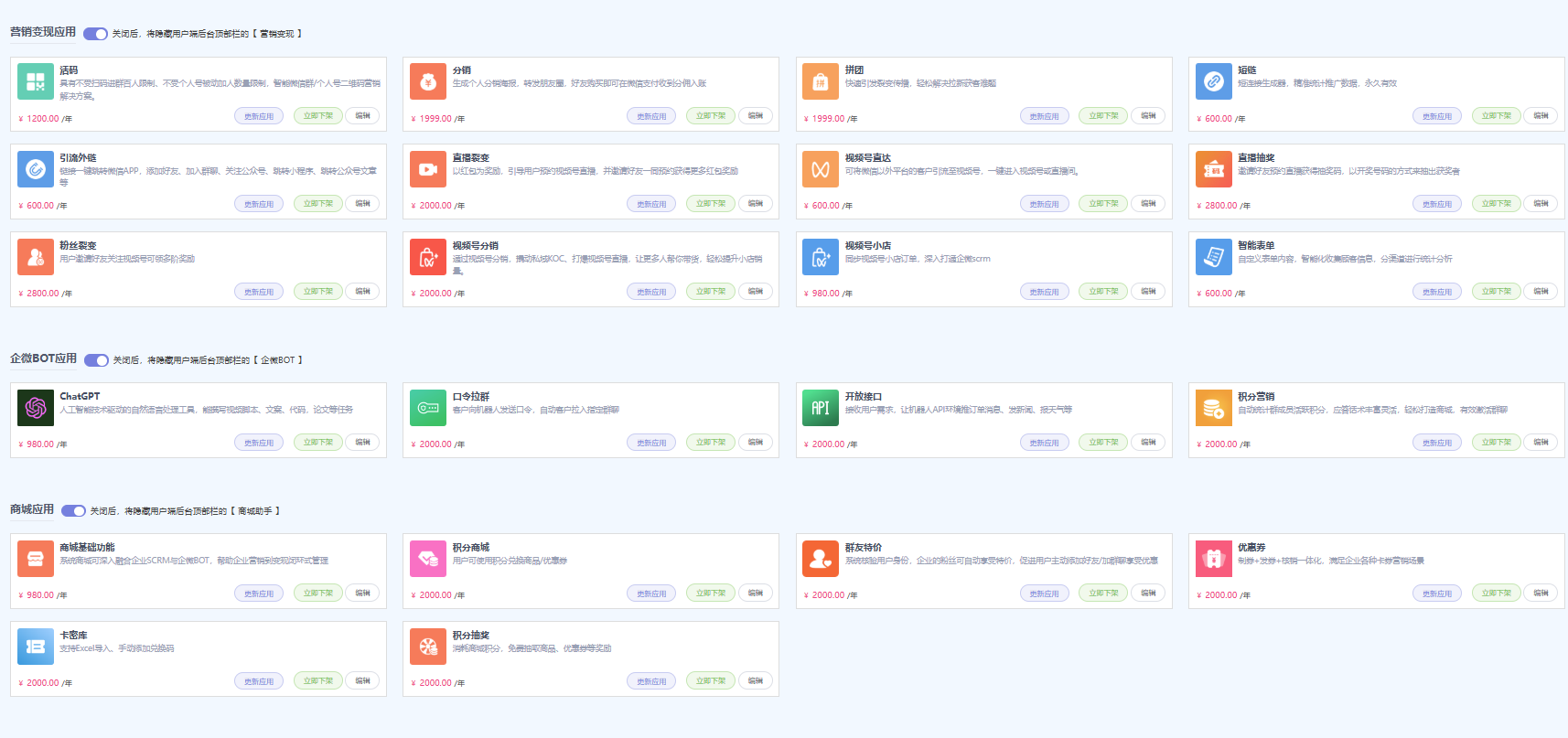The height and width of the screenshot is (738, 1568).
Task: Click the 视频号小店 app title
Action: click(868, 246)
